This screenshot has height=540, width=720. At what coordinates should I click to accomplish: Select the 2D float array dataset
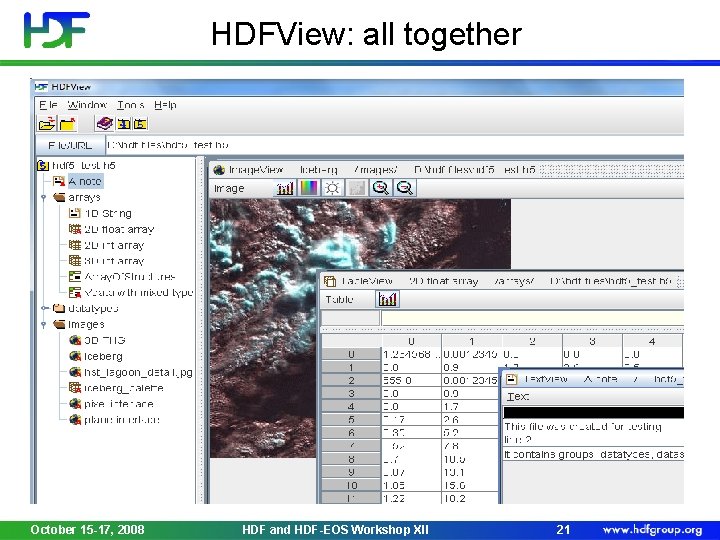click(x=119, y=229)
